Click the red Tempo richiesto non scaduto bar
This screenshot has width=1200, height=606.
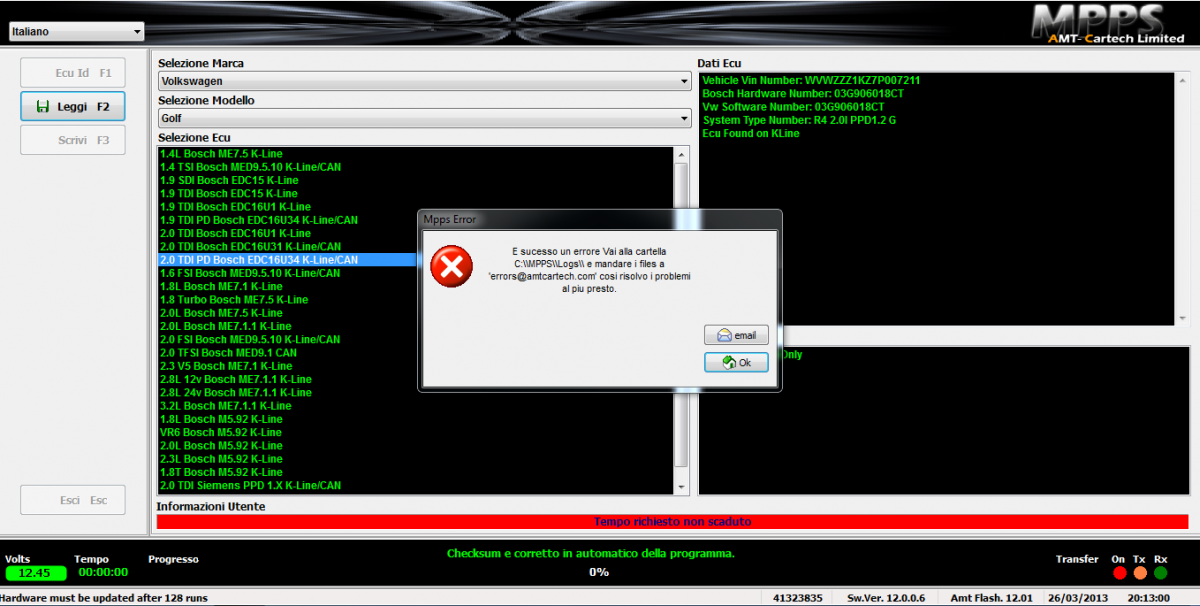tap(673, 521)
